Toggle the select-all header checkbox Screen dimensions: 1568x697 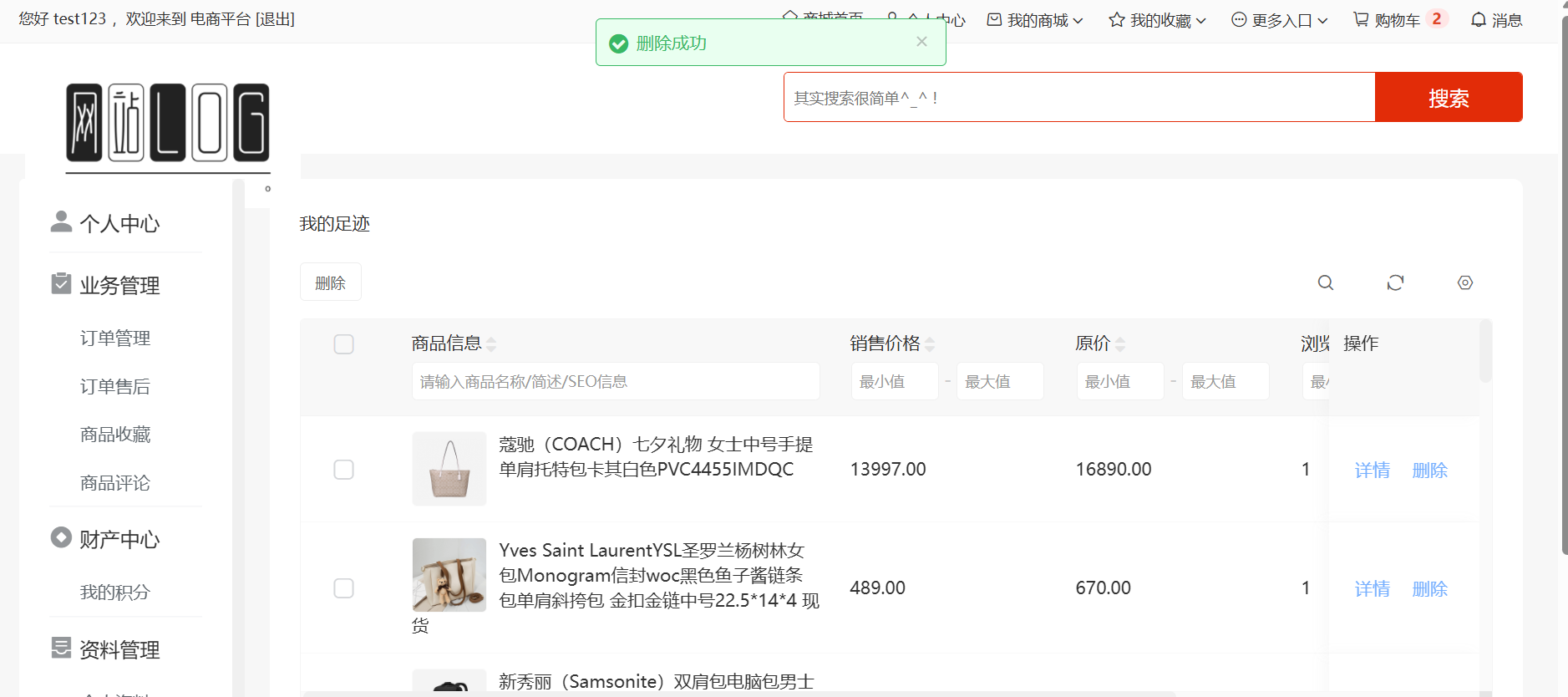tap(343, 344)
